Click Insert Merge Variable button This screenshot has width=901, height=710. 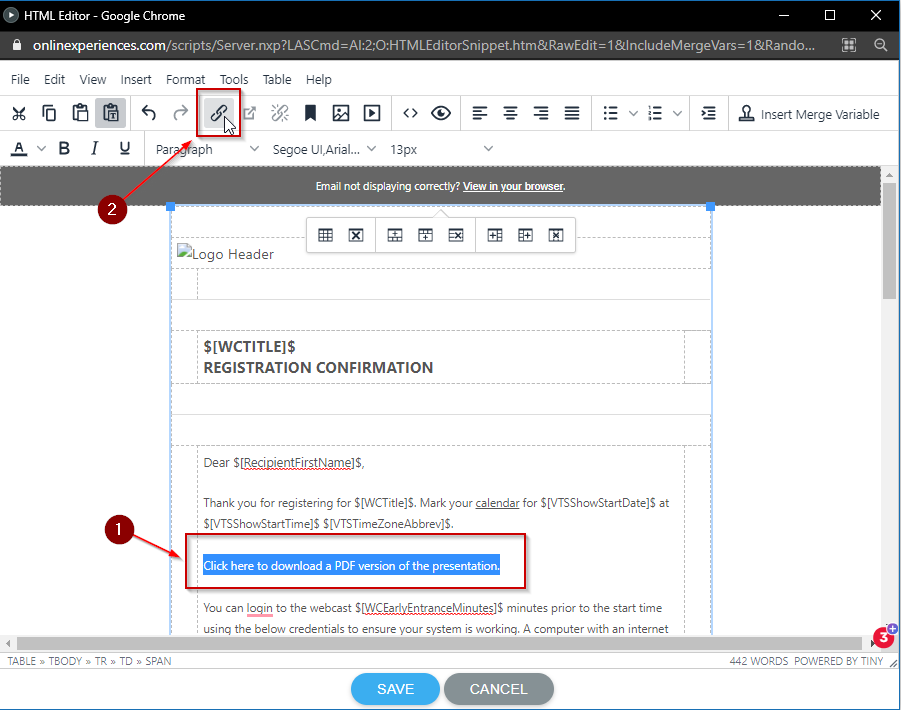click(x=808, y=114)
